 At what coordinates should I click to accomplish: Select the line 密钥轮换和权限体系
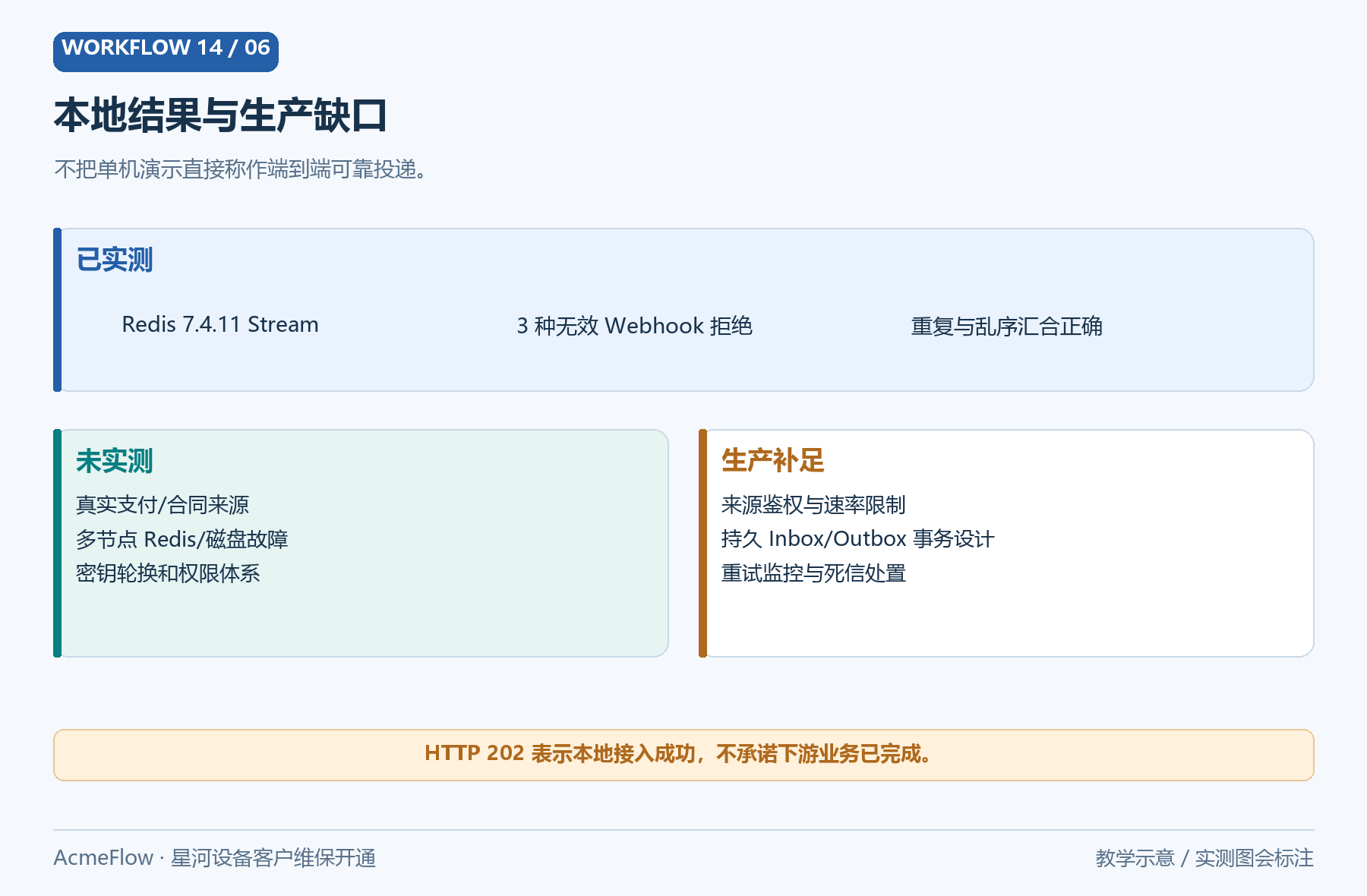tap(168, 573)
